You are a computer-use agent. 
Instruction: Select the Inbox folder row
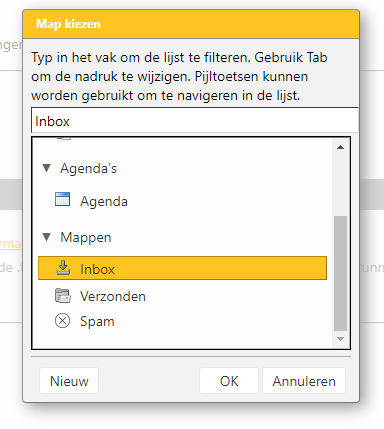(x=182, y=268)
